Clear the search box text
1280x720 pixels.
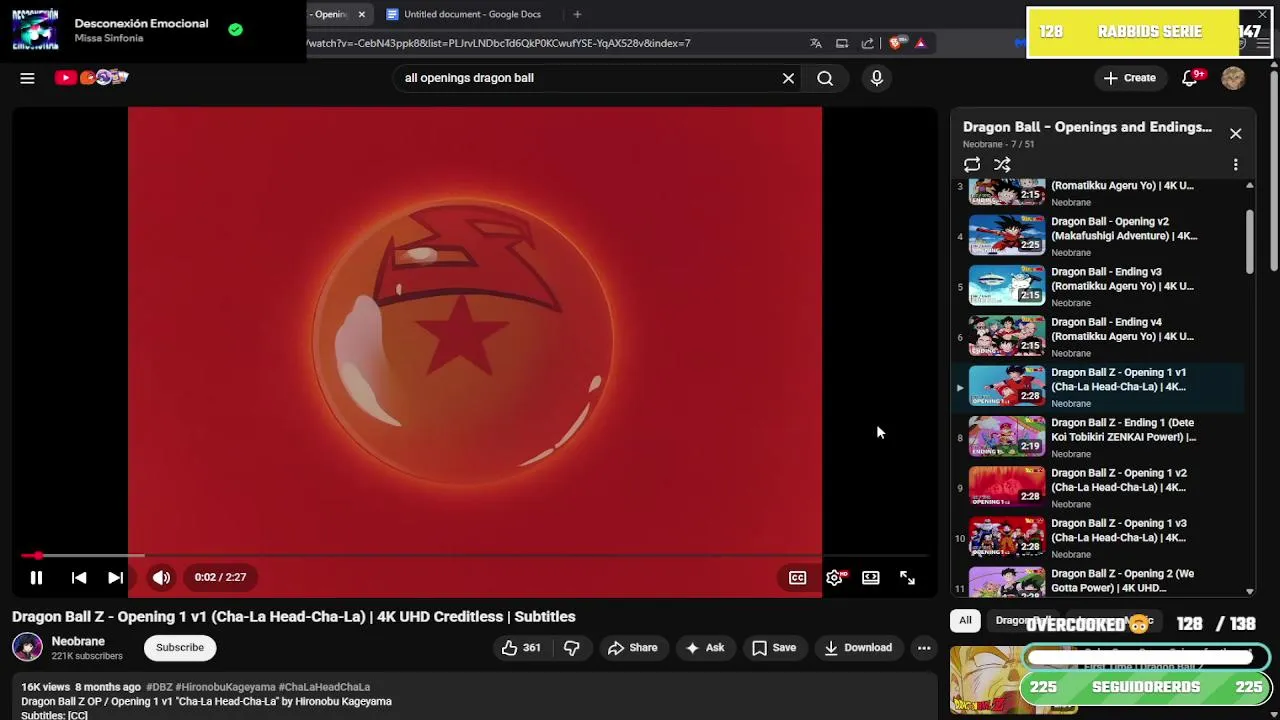(x=788, y=78)
